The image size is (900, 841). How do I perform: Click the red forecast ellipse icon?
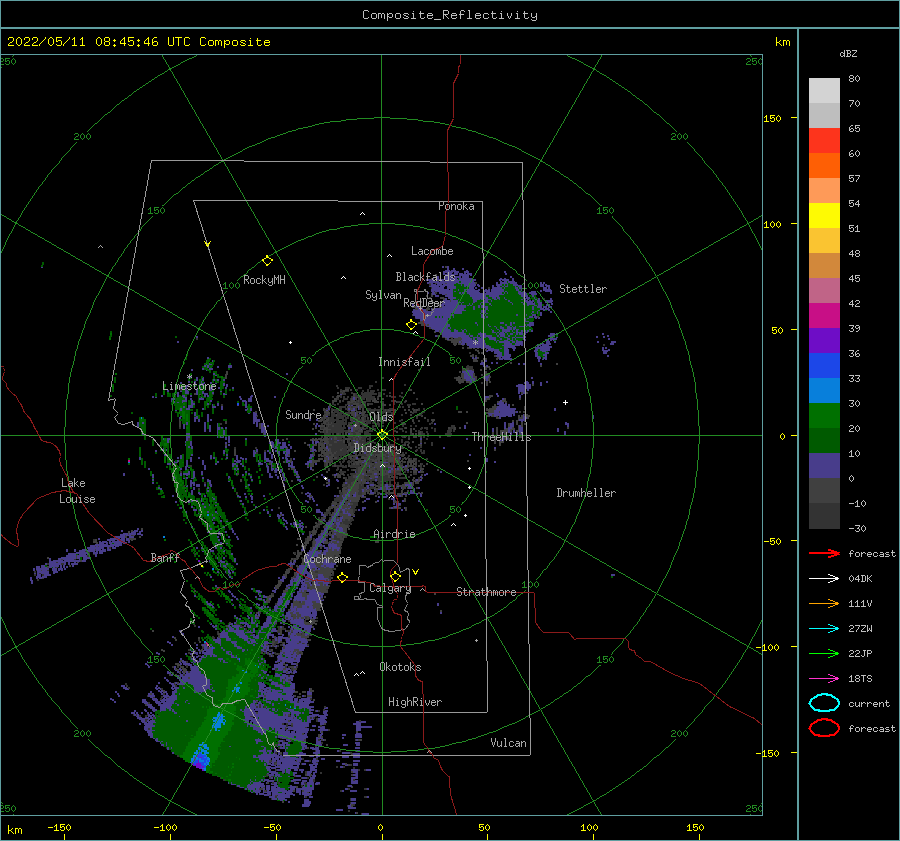point(824,728)
